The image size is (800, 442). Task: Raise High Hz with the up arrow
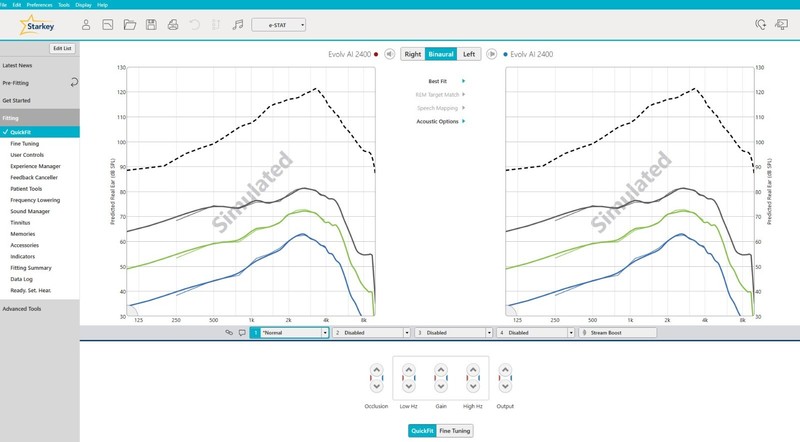473,370
